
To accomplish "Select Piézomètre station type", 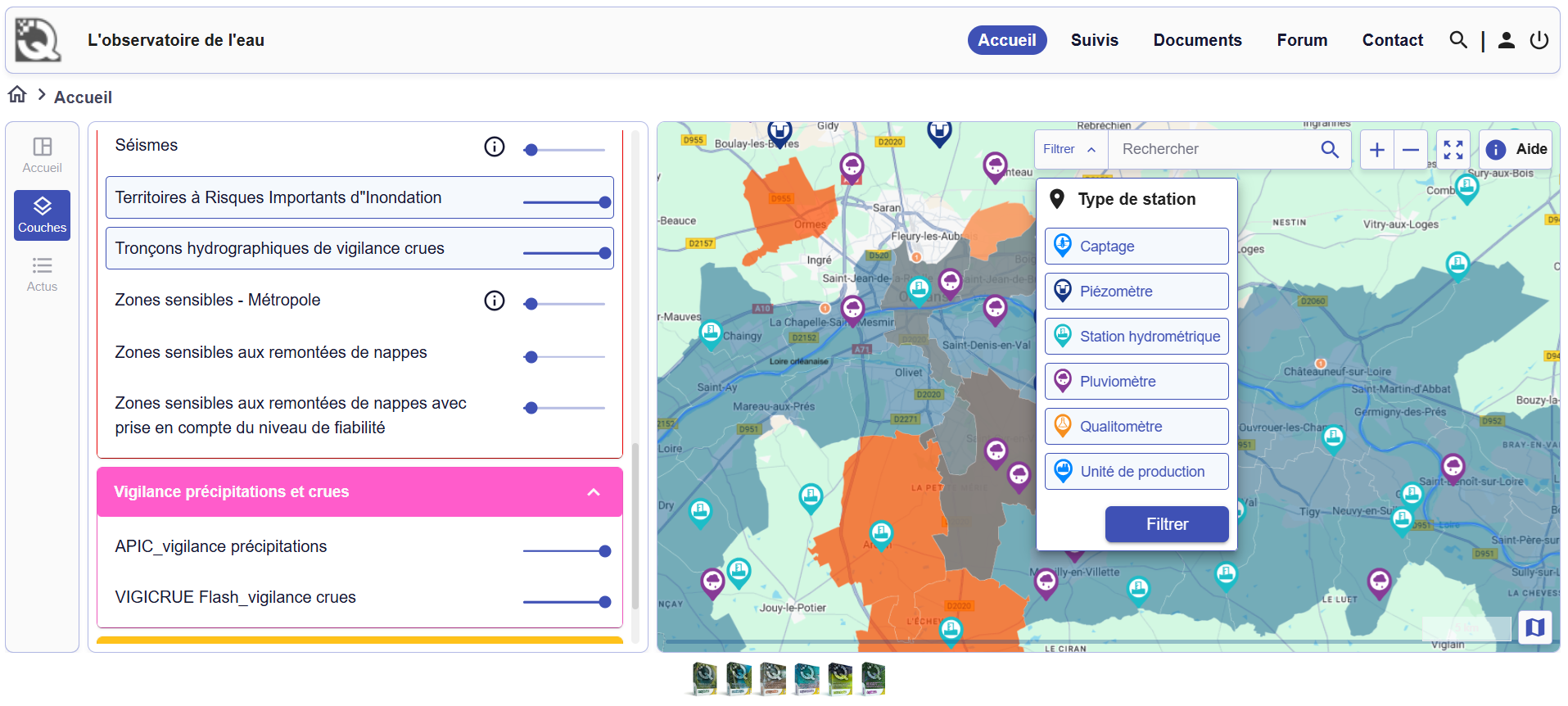I will (1136, 292).
